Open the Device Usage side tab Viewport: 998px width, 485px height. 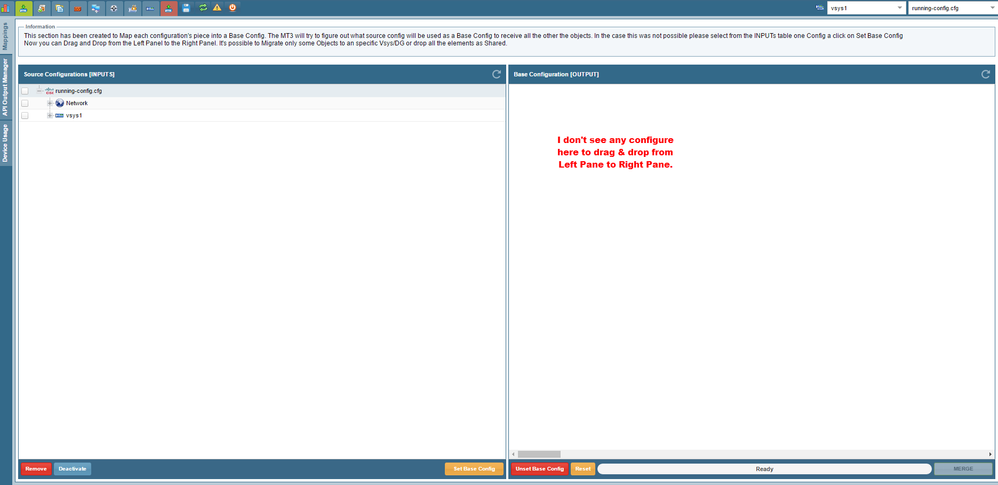coord(6,143)
